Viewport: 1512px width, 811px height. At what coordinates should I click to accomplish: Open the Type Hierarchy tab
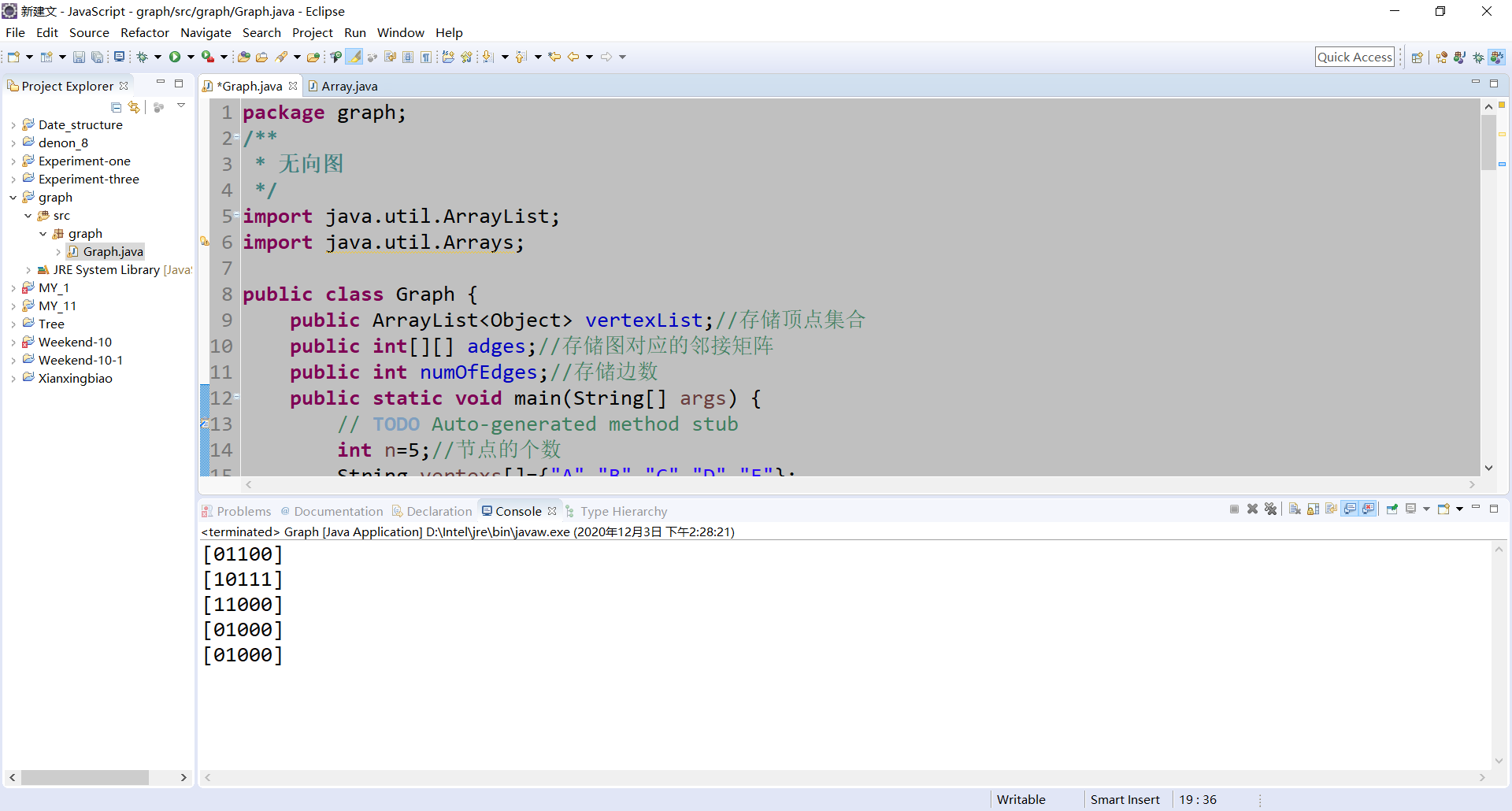coord(616,511)
